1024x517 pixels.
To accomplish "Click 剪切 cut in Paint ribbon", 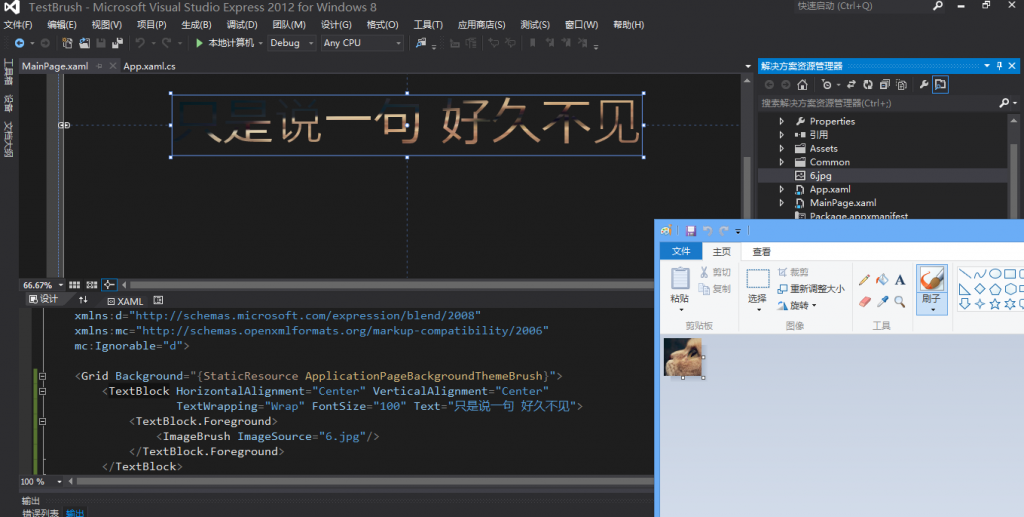I will click(x=715, y=272).
